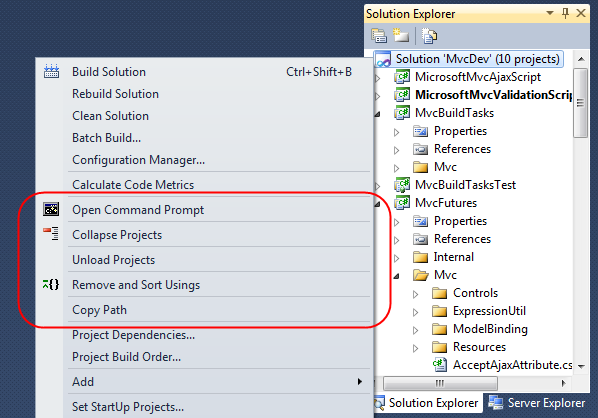Click the Remove and Sort Usings braces icon

(51, 284)
